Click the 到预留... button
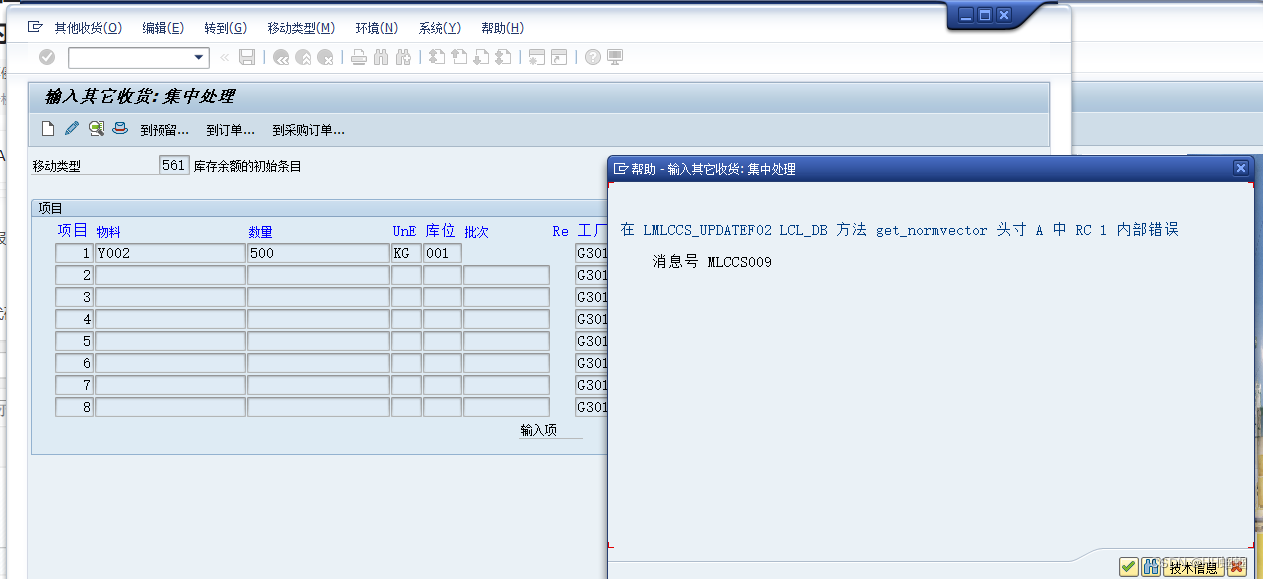This screenshot has height=579, width=1263. coord(161,128)
